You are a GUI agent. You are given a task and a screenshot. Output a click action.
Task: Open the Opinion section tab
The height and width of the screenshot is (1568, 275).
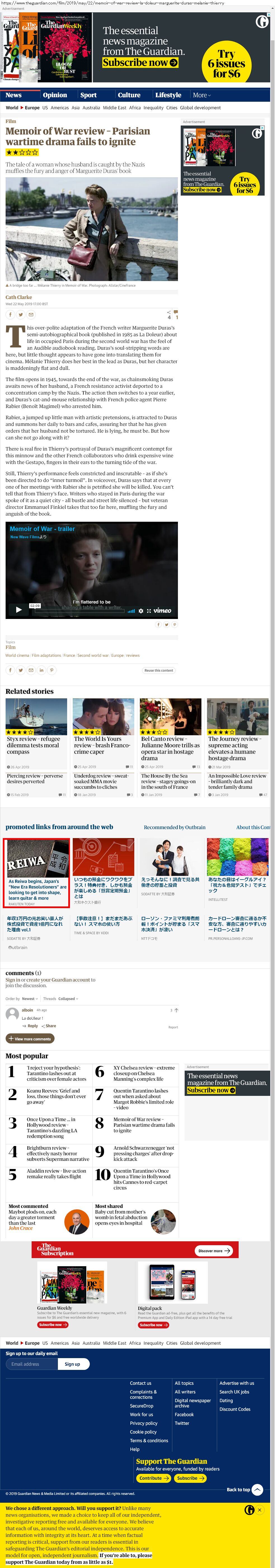(x=55, y=95)
